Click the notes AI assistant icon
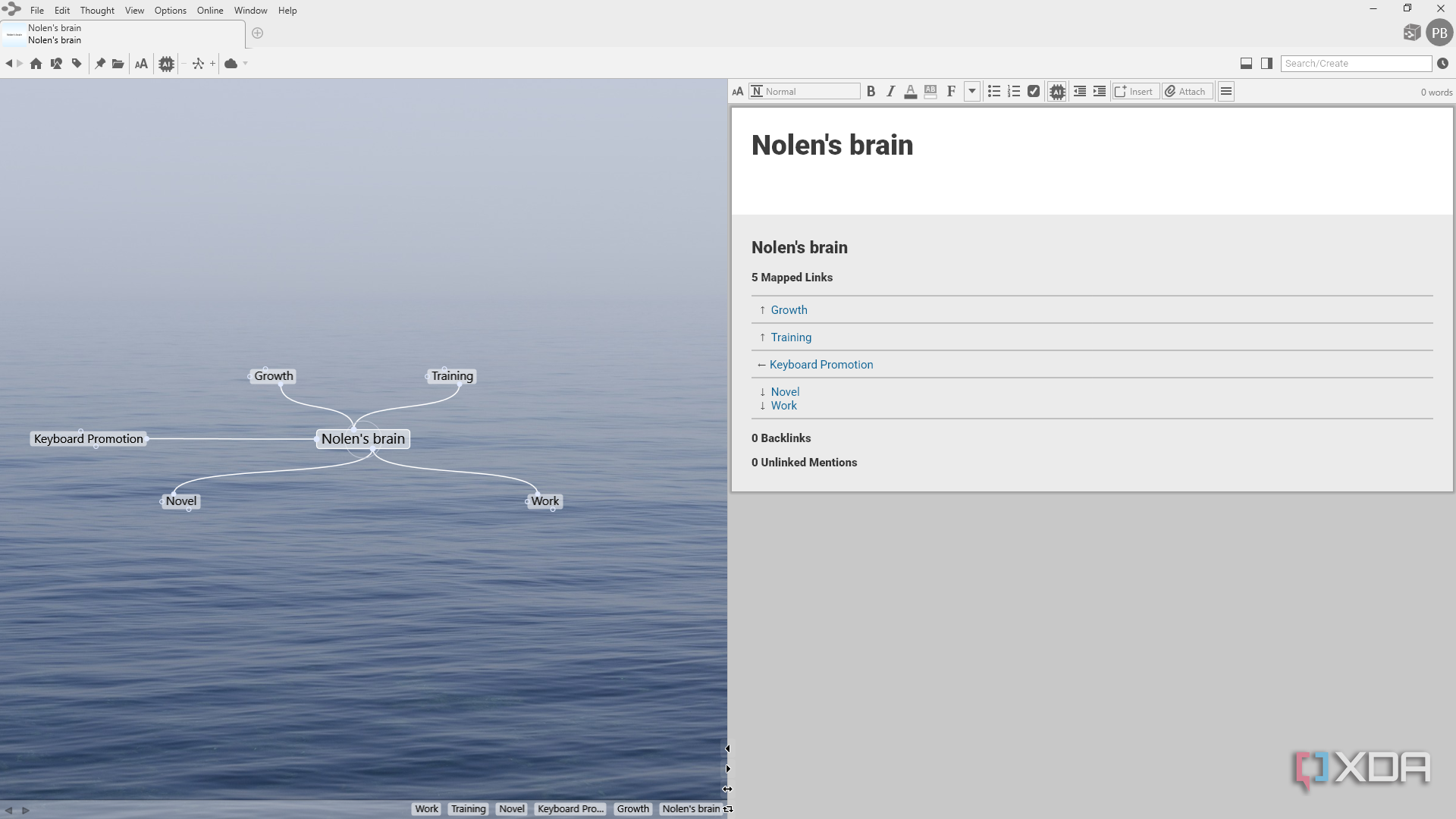 pos(1057,92)
